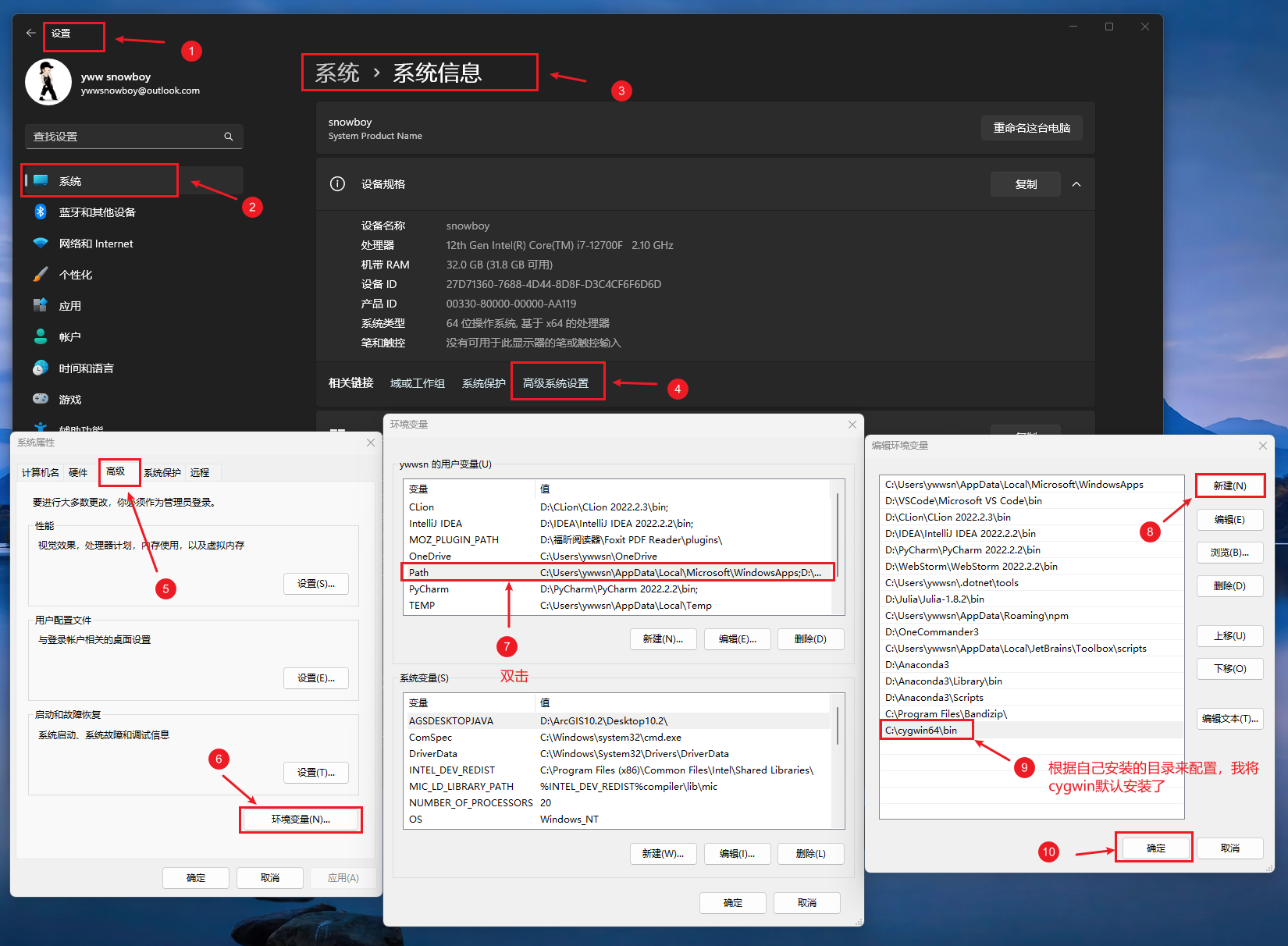
Task: Open the 远程 tab in 系统属性
Action: (200, 472)
